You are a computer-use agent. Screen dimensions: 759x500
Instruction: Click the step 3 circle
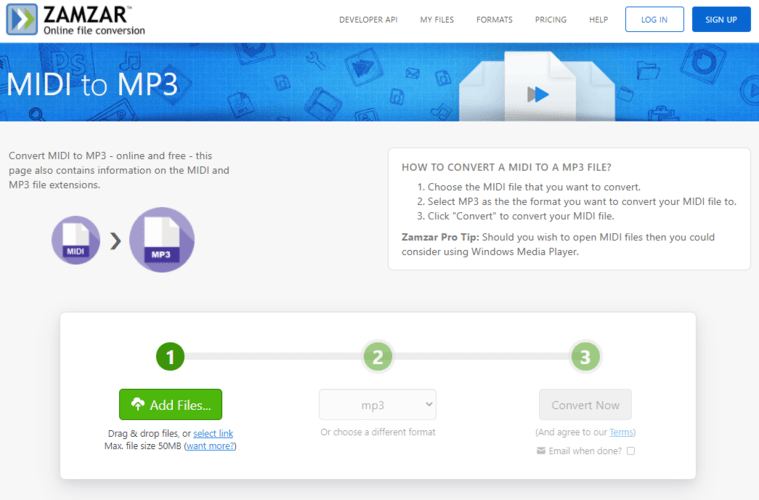coord(585,357)
